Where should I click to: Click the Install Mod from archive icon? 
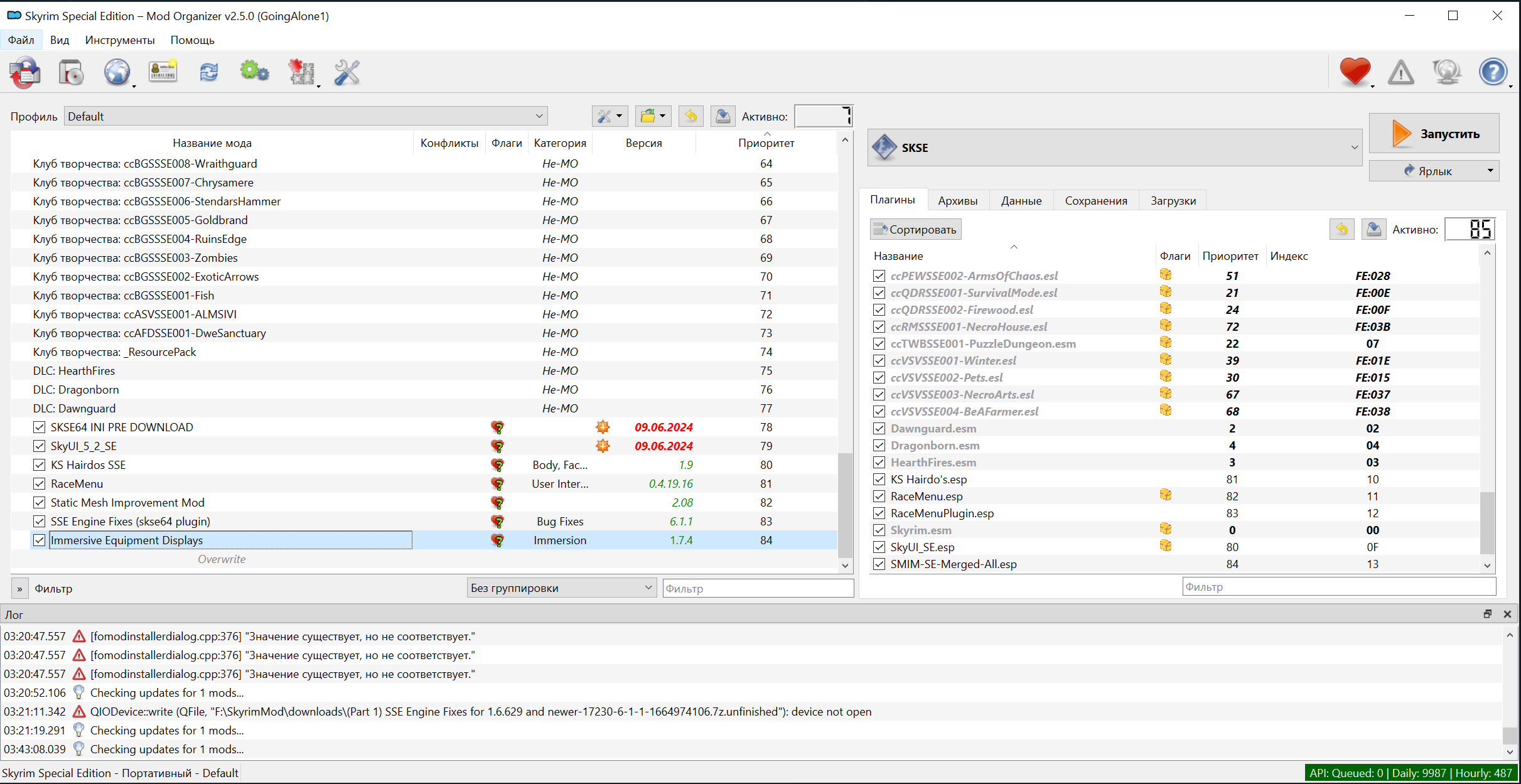pyautogui.click(x=70, y=72)
